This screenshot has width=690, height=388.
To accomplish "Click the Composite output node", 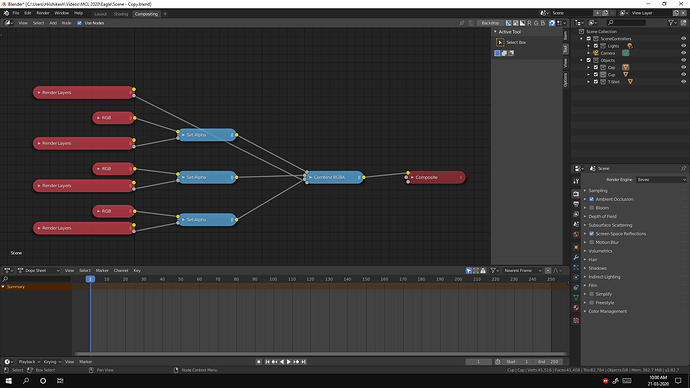I will 436,177.
